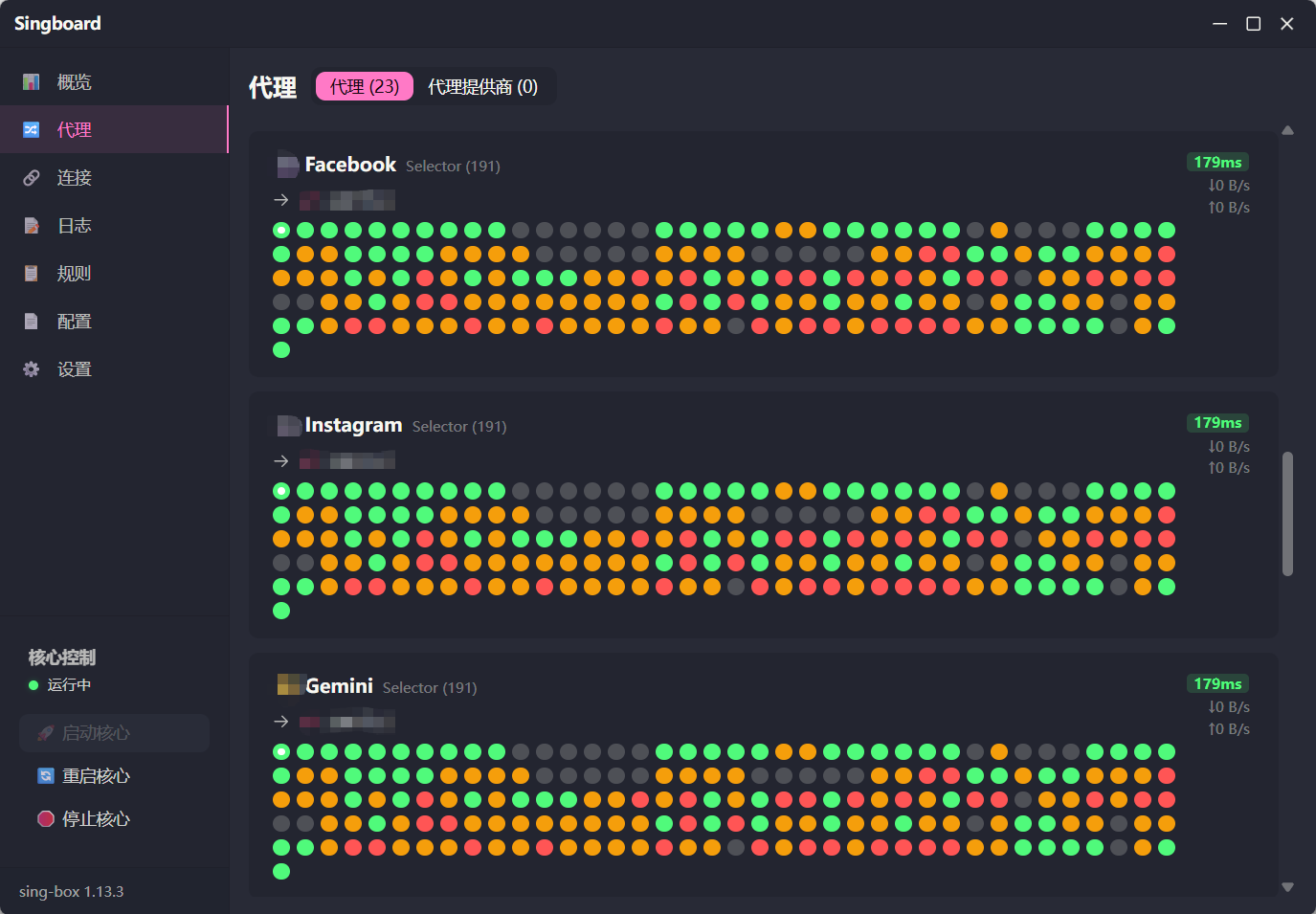Click the scroll up arrow of proxy list
Screen dimensions: 1316x914
1287,130
